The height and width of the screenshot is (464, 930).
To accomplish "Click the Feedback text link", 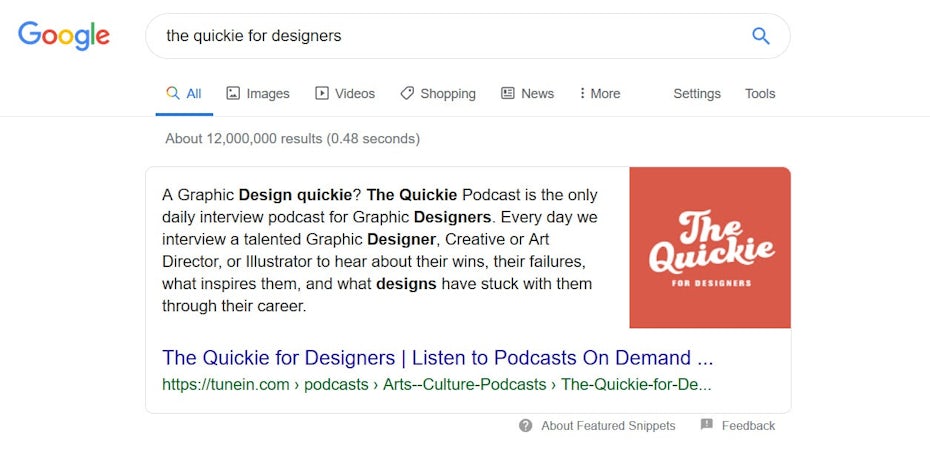I will [x=748, y=426].
